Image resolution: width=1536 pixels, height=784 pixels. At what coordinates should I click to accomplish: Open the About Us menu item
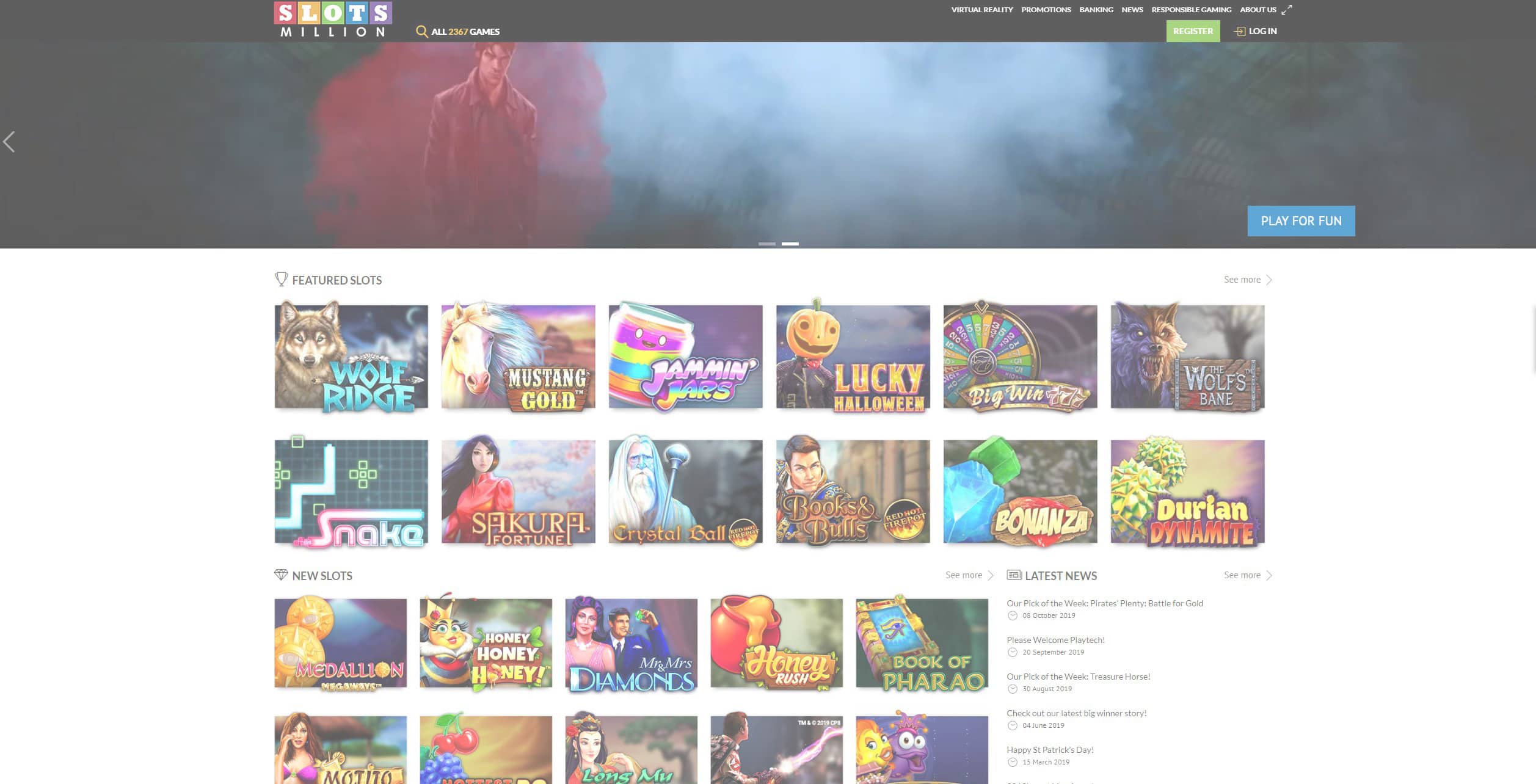[x=1258, y=10]
